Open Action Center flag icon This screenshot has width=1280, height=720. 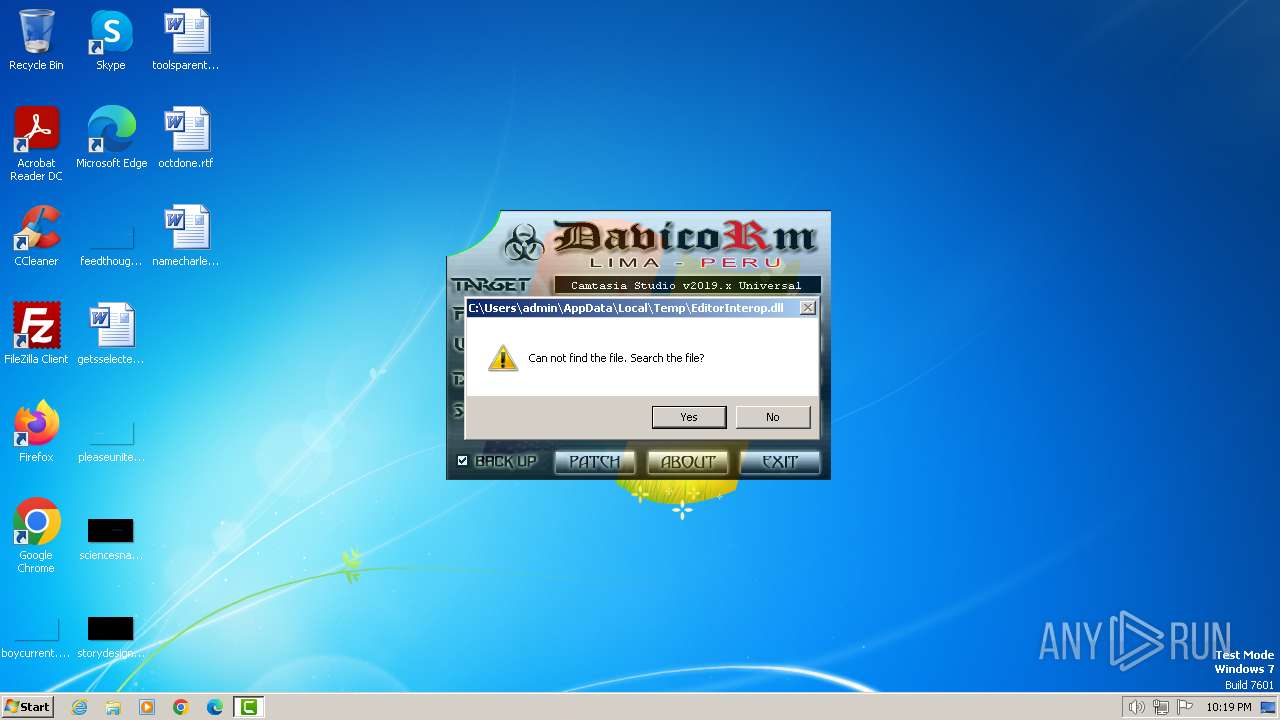(x=1185, y=707)
